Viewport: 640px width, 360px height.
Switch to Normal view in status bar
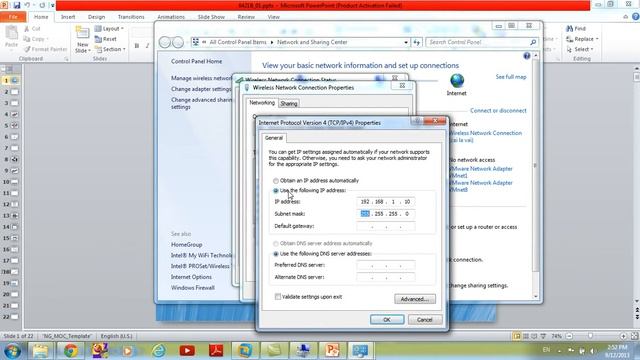pos(517,336)
